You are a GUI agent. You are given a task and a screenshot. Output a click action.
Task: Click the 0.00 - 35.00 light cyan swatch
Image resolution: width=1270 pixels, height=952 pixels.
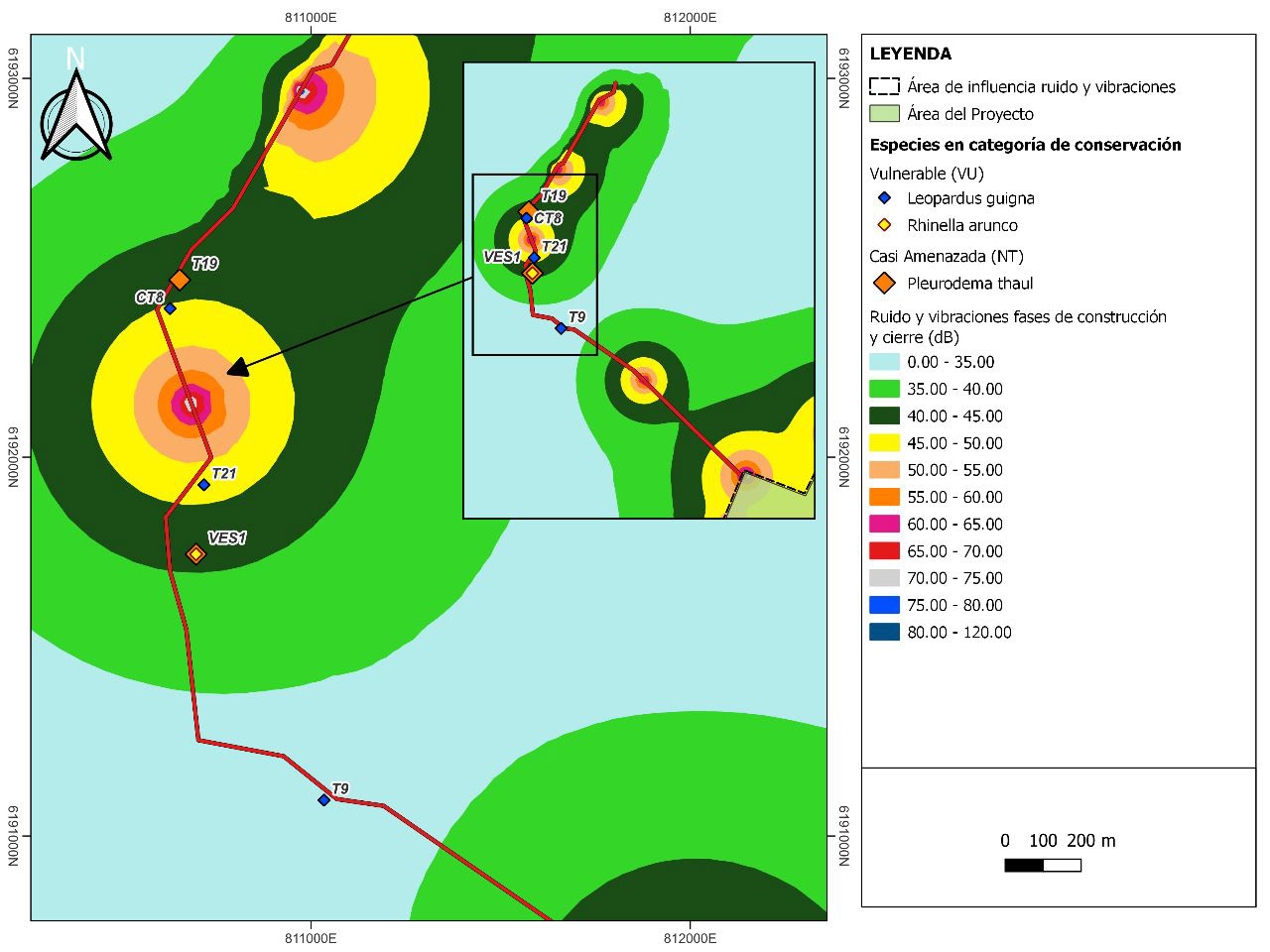click(x=884, y=362)
